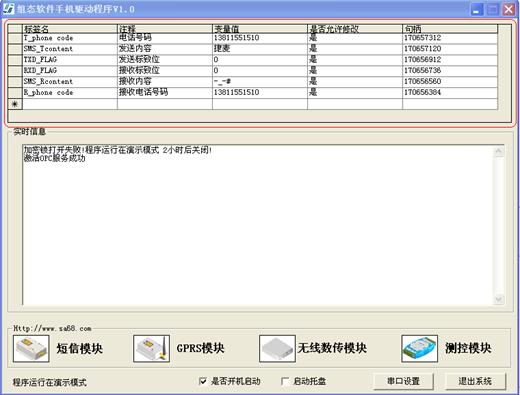Click the scroll down arrow in 实时信息 box
The height and width of the screenshot is (395, 520).
pos(499,299)
